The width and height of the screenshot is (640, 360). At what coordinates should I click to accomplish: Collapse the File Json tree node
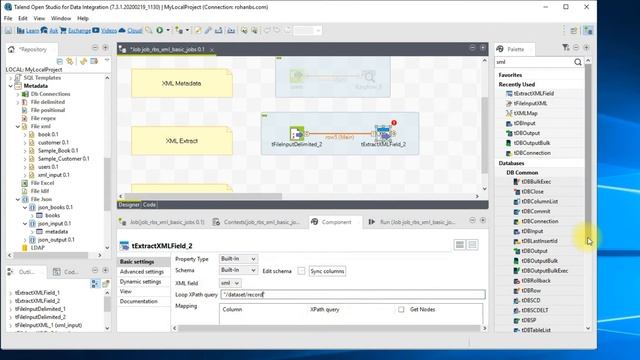coord(18,199)
